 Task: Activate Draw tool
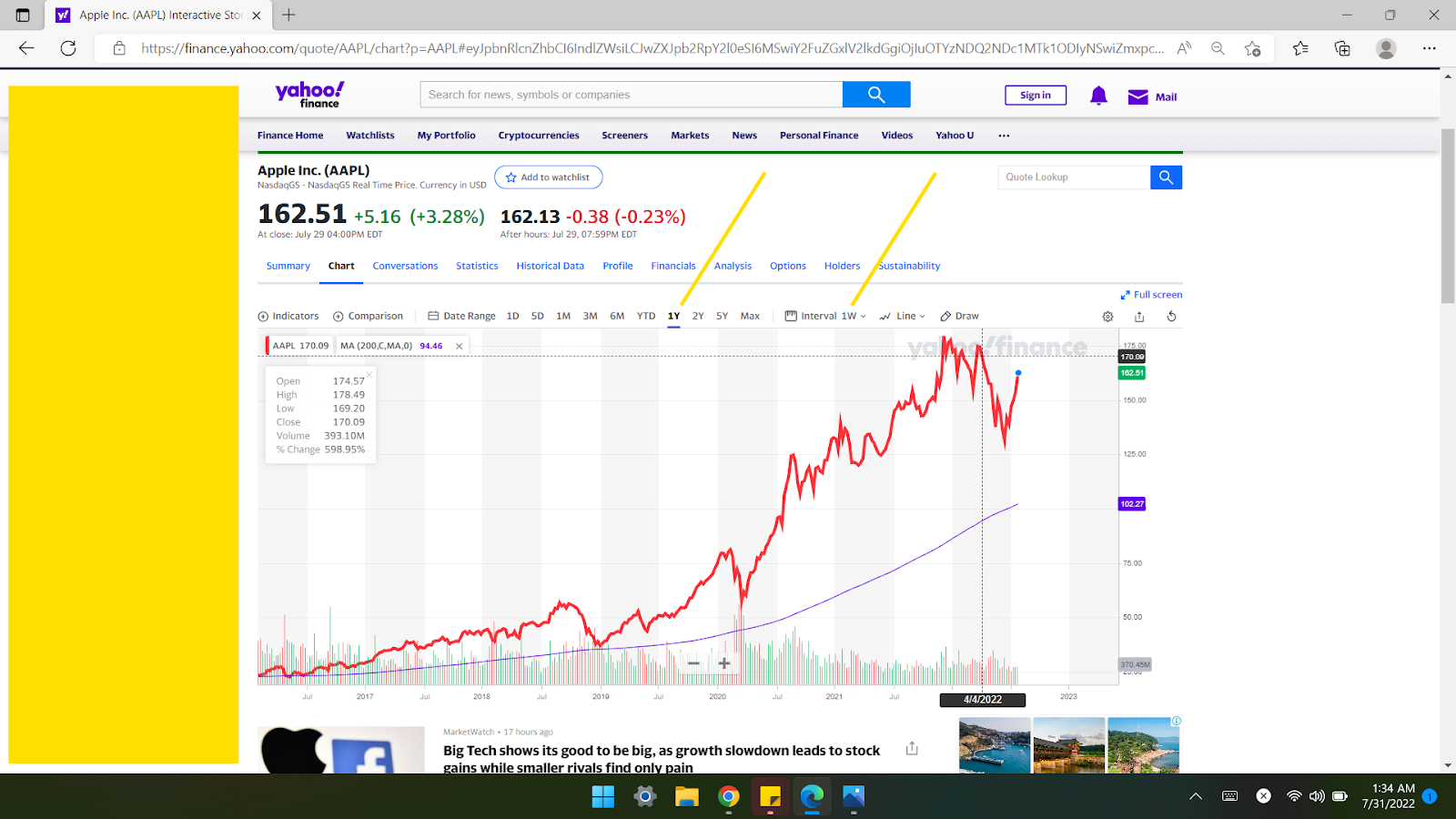pos(959,317)
